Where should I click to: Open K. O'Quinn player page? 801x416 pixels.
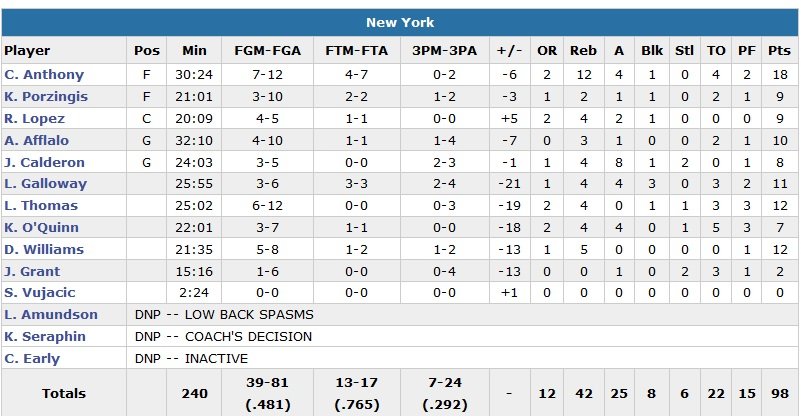[38, 228]
